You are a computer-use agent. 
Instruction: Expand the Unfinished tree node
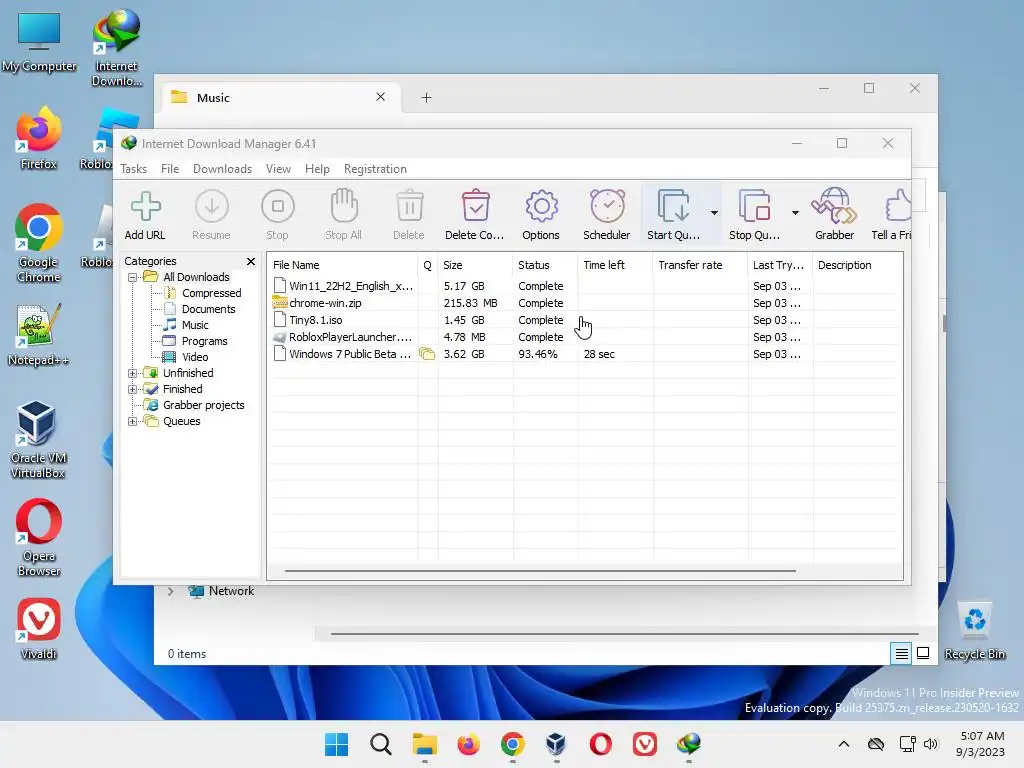[x=133, y=374]
